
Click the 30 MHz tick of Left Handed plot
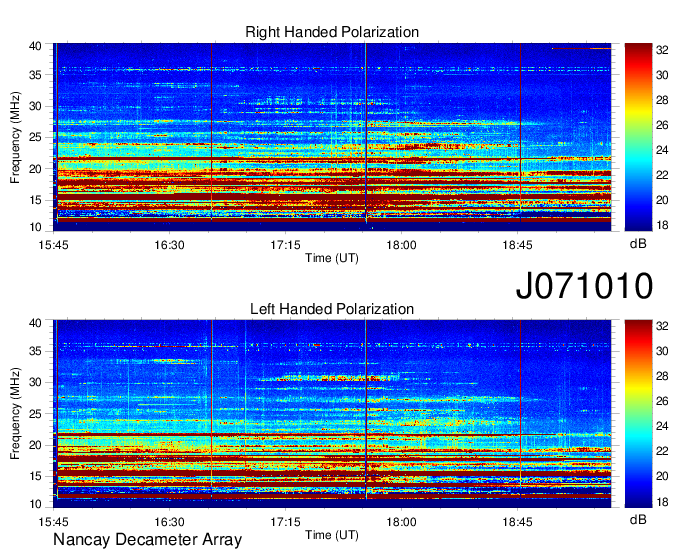(35, 382)
